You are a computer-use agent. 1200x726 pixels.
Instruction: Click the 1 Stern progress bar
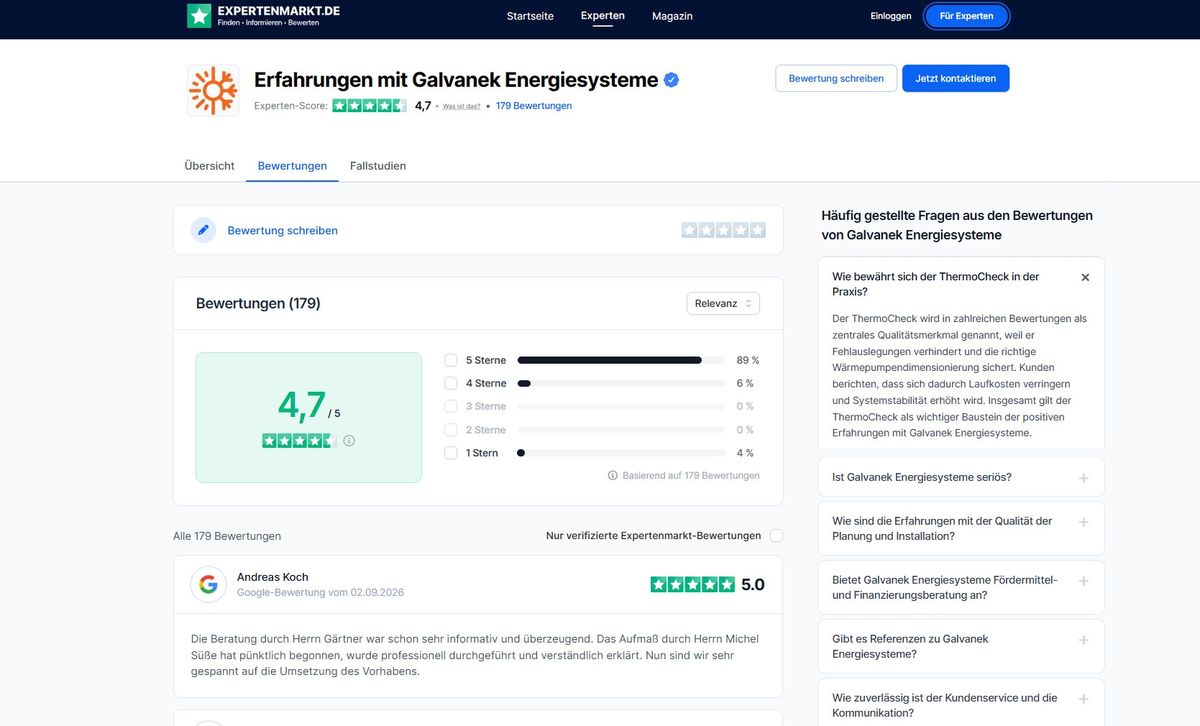(621, 453)
